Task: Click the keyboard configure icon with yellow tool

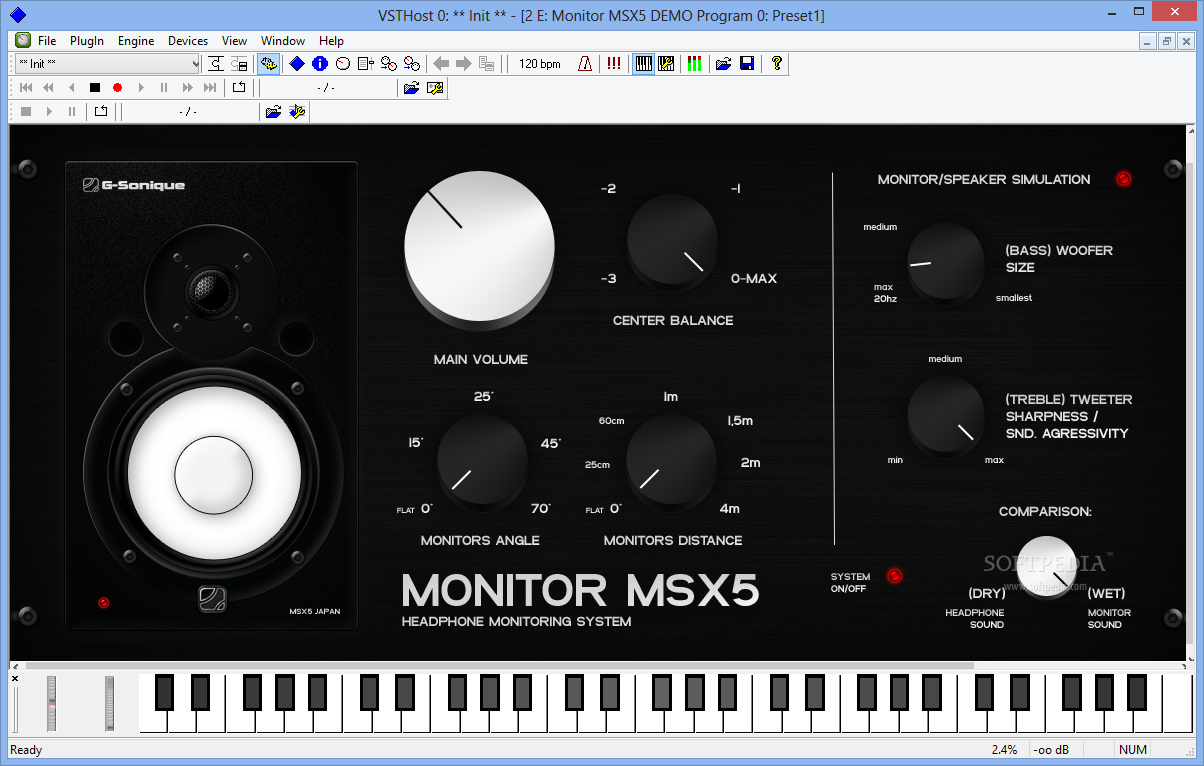Action: tap(666, 64)
